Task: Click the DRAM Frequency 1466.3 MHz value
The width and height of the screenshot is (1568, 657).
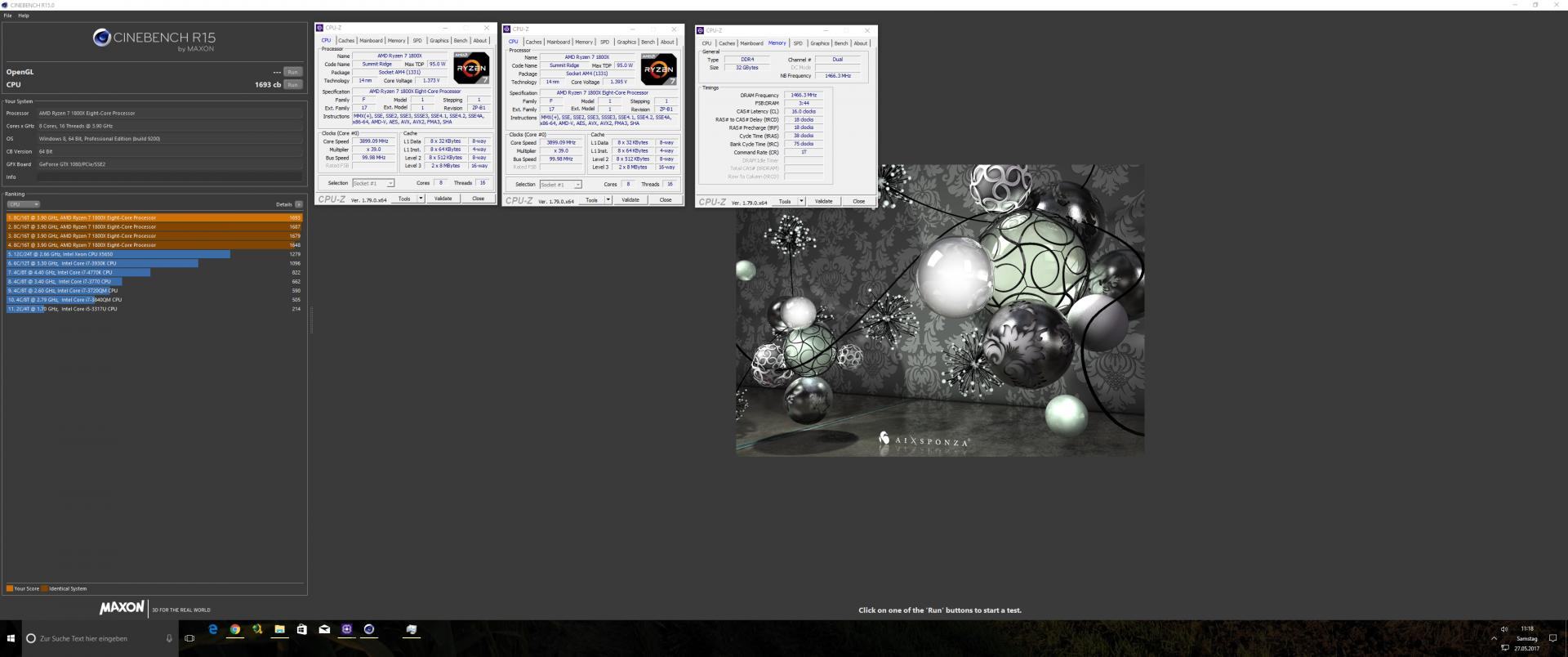Action: click(x=804, y=96)
